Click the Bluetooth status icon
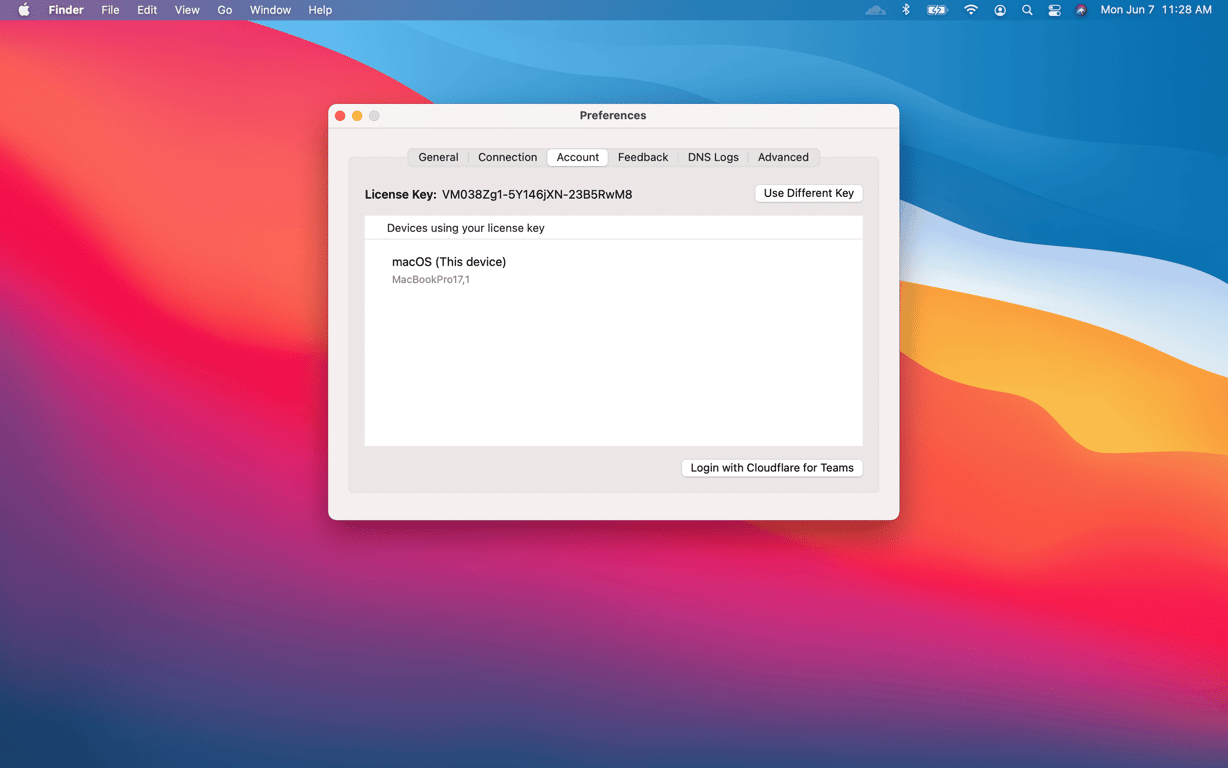 click(x=906, y=10)
